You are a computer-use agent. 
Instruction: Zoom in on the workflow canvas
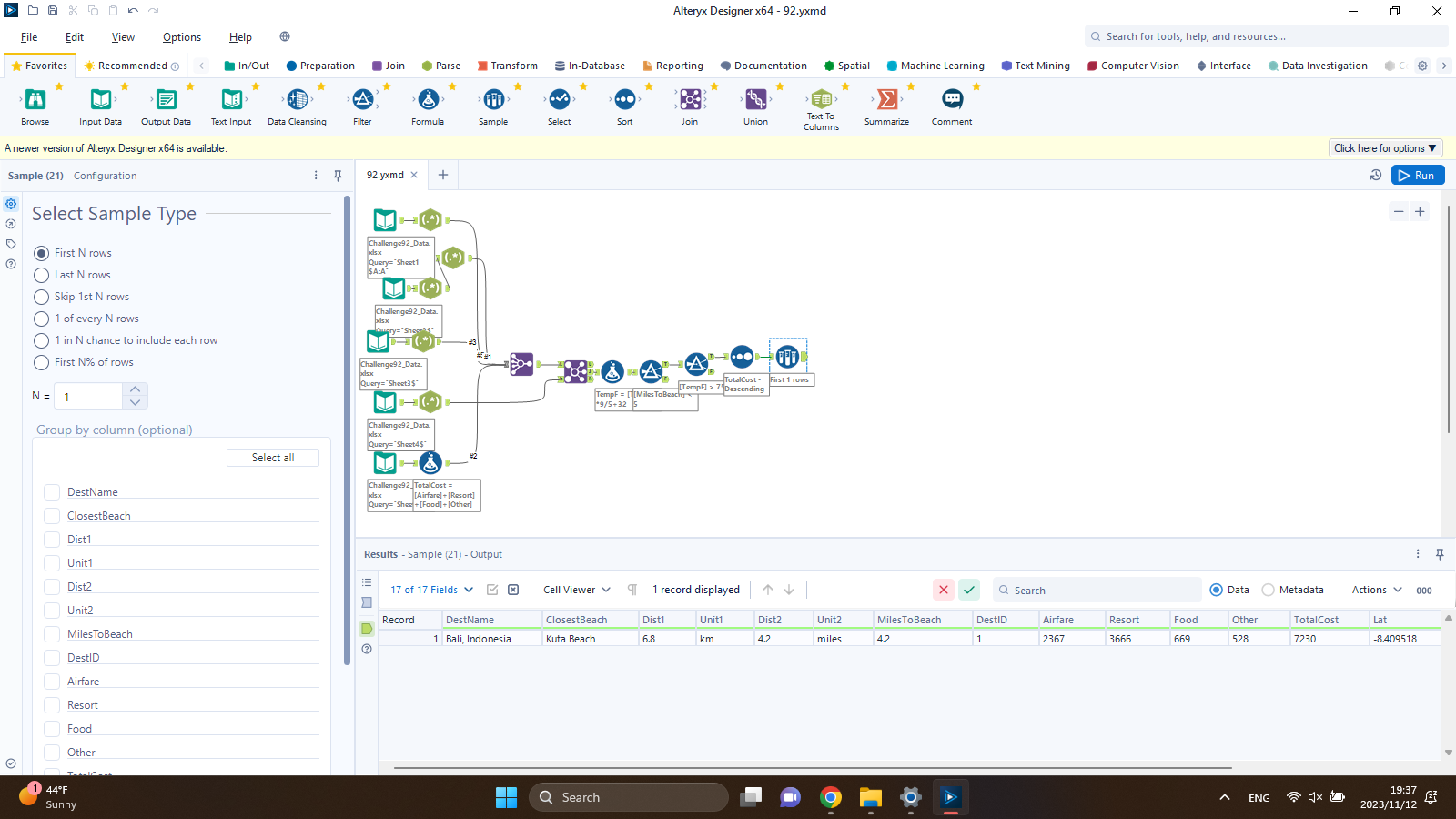pos(1420,212)
